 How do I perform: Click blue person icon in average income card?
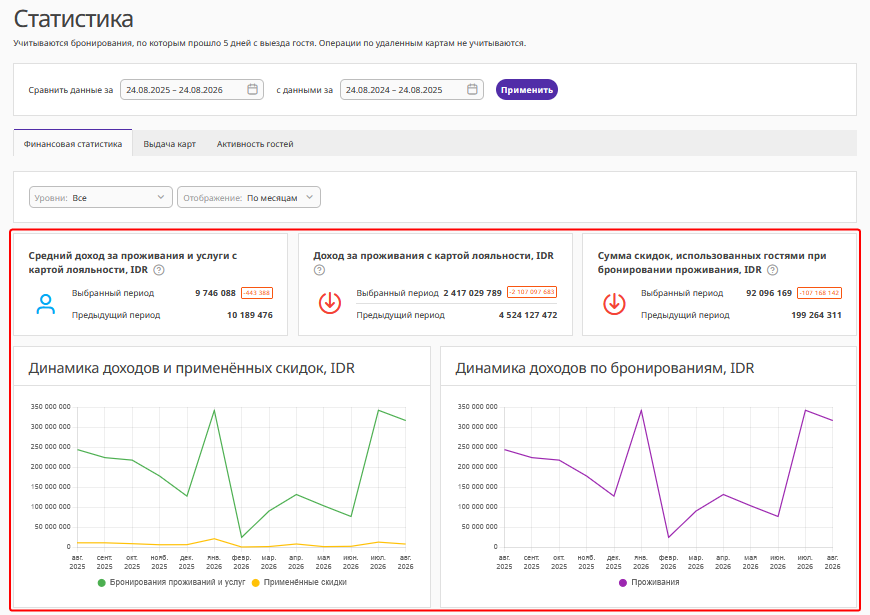(x=45, y=304)
